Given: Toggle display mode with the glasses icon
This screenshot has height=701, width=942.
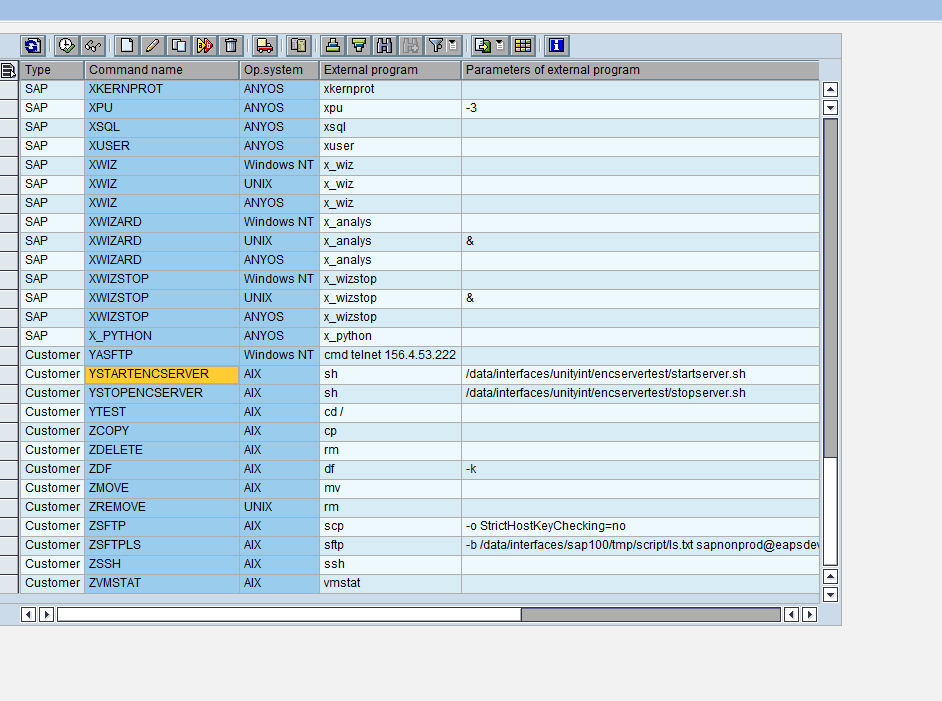Looking at the screenshot, I should pyautogui.click(x=91, y=45).
